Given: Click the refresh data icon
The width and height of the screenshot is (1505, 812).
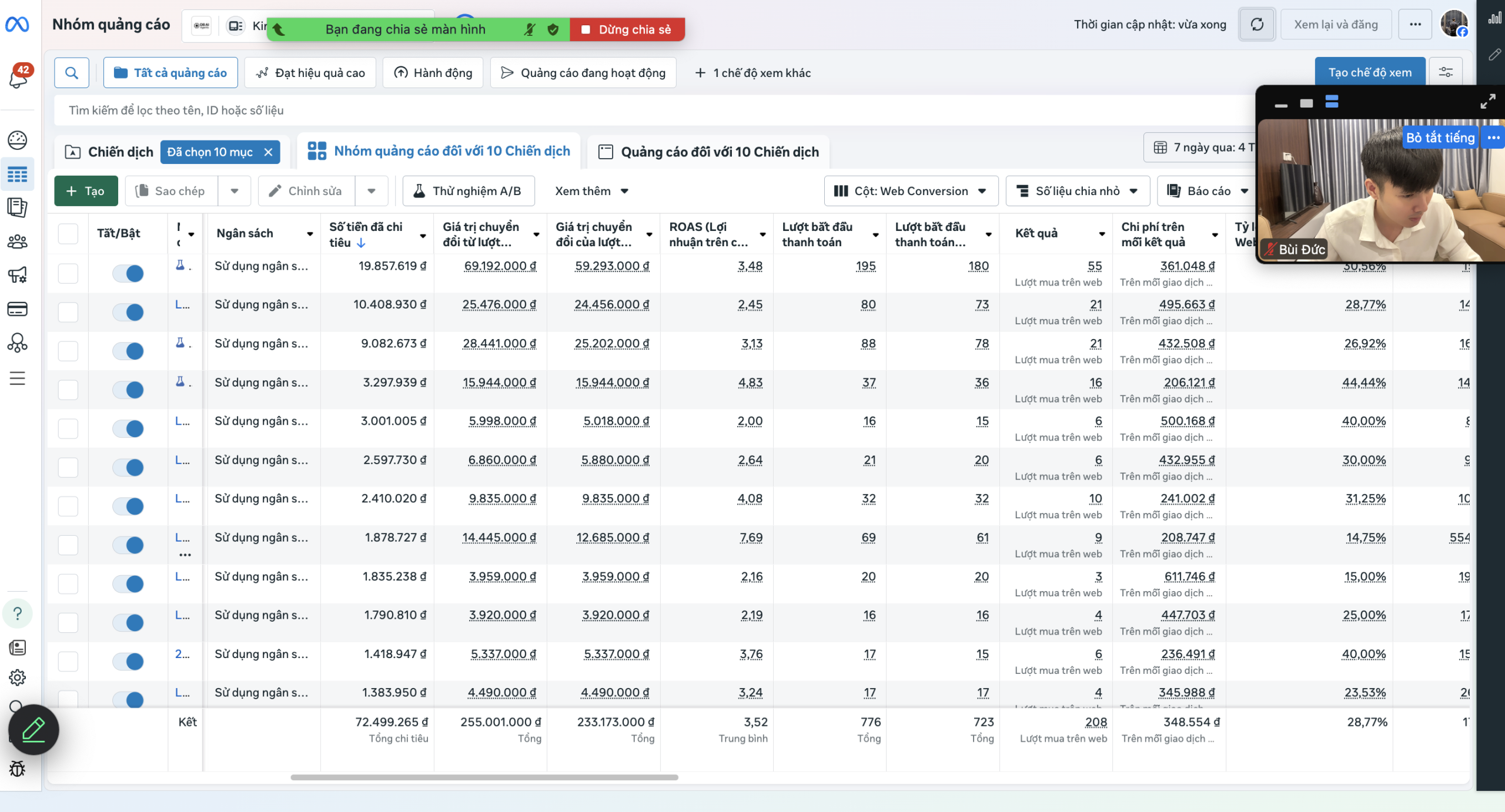Looking at the screenshot, I should click(x=1256, y=25).
